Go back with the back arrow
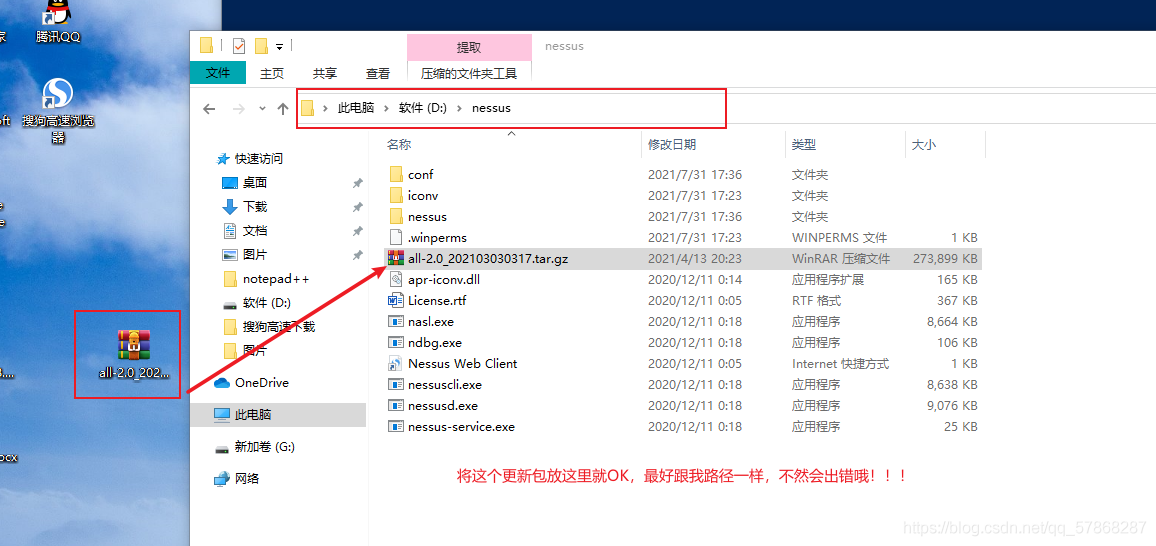1156x546 pixels. (x=209, y=108)
